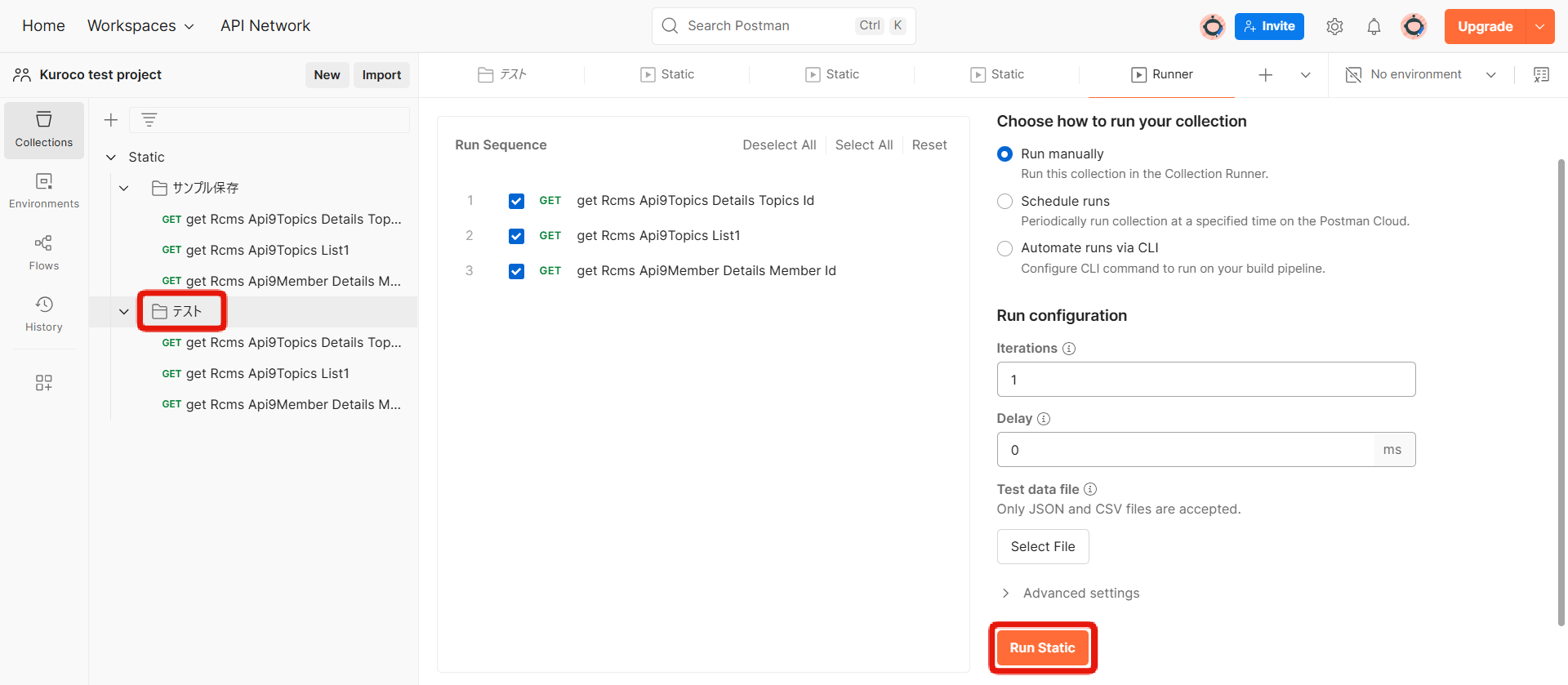Click the settings gear icon
Viewport: 1568px width, 685px height.
1334,26
